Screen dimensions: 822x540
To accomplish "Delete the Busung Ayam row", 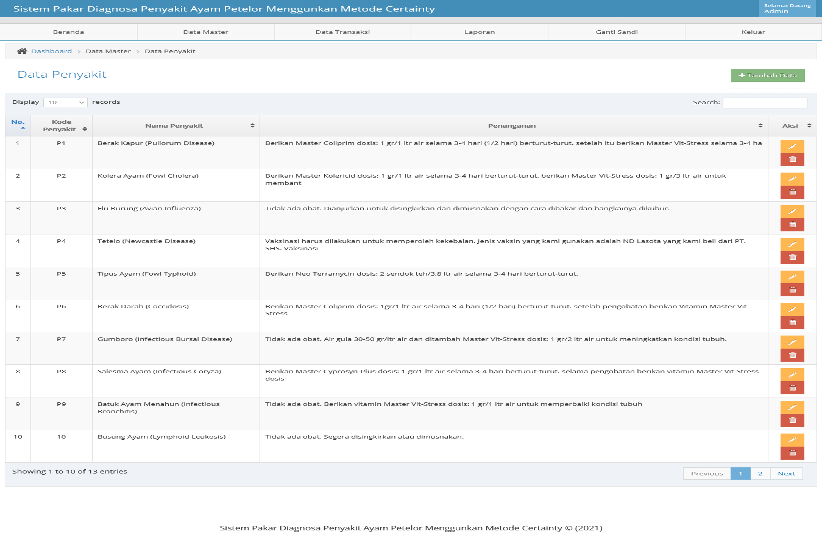I will [x=792, y=453].
